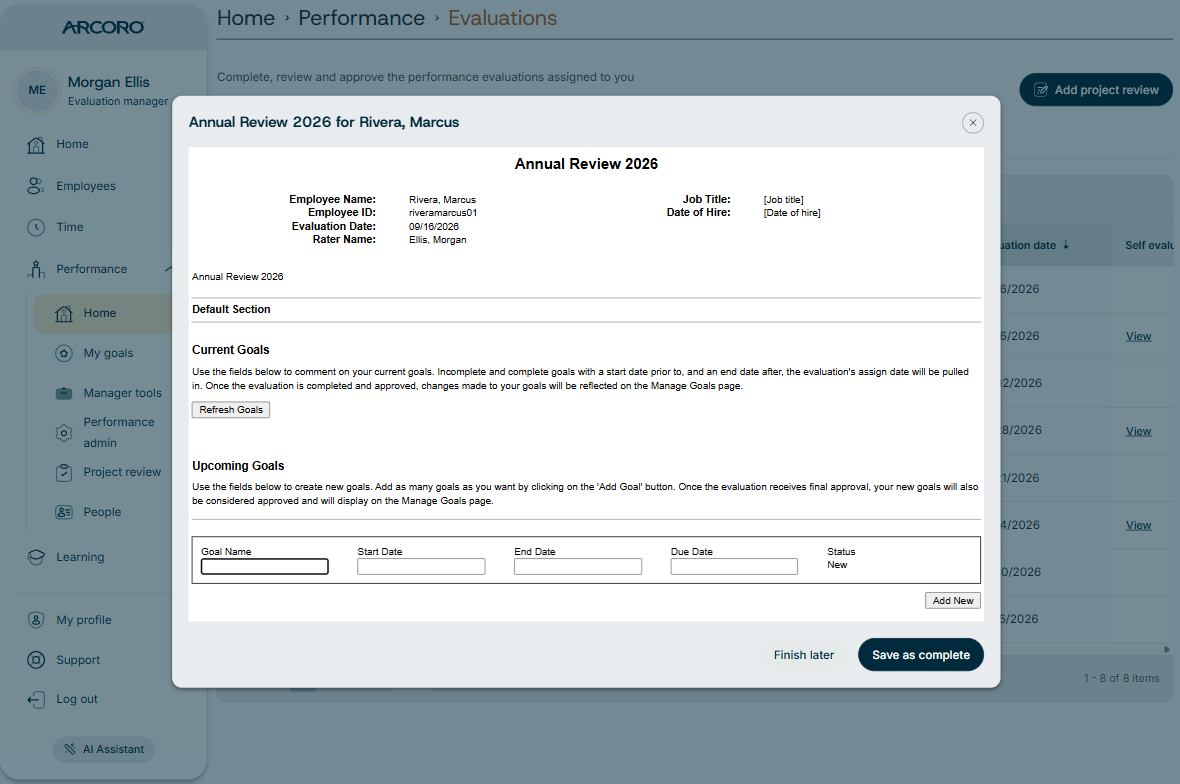The image size is (1180, 784).
Task: Click the table's horizontal scroll right arrow
Action: click(1167, 649)
